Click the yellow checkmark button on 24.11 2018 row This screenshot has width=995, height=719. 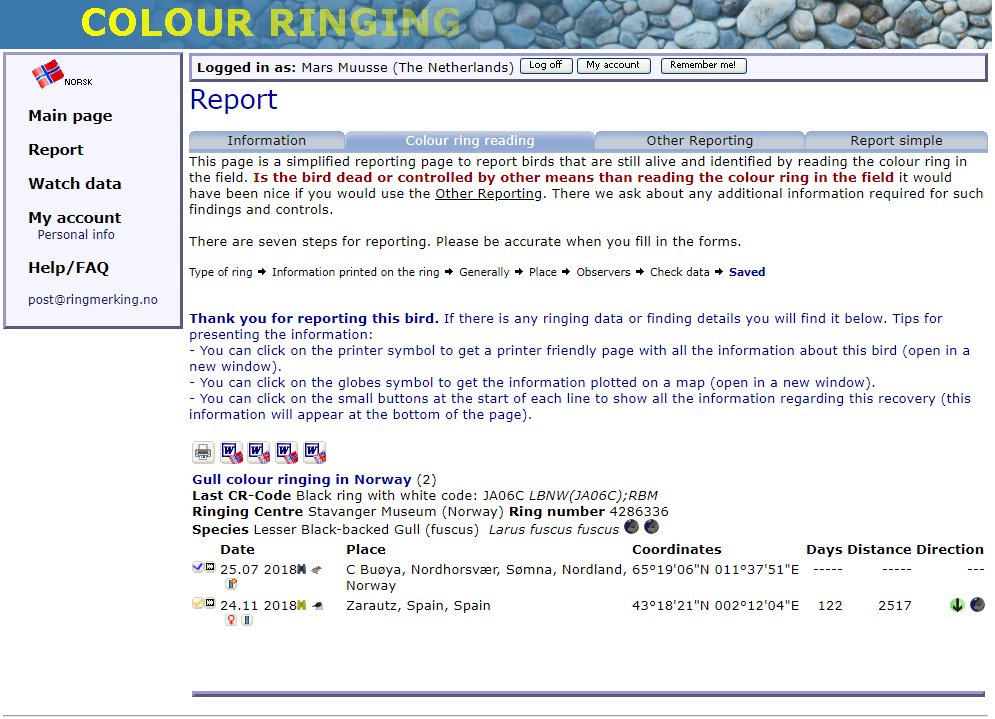(x=197, y=603)
